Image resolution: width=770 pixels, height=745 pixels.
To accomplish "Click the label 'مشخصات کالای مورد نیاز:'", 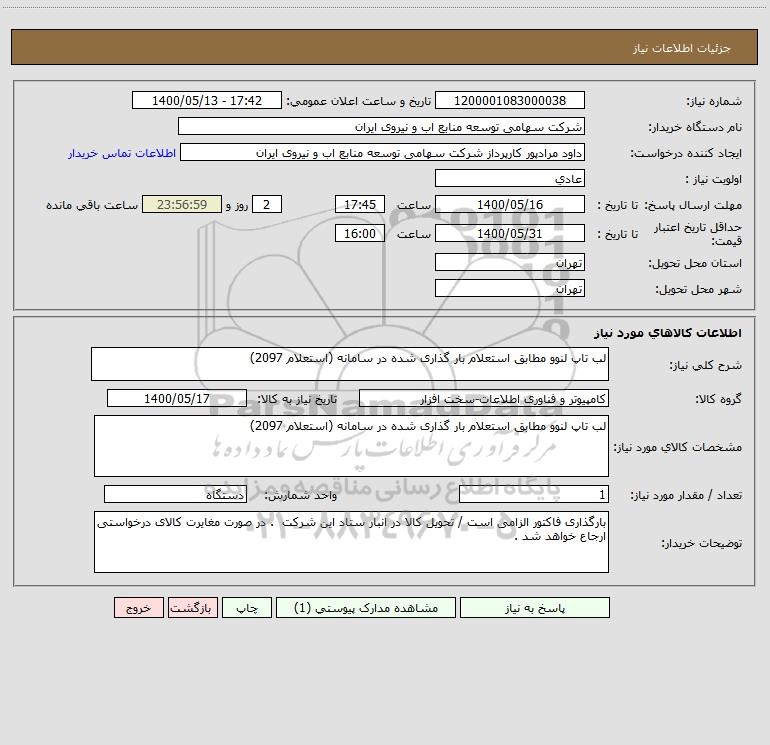I will [x=678, y=447].
